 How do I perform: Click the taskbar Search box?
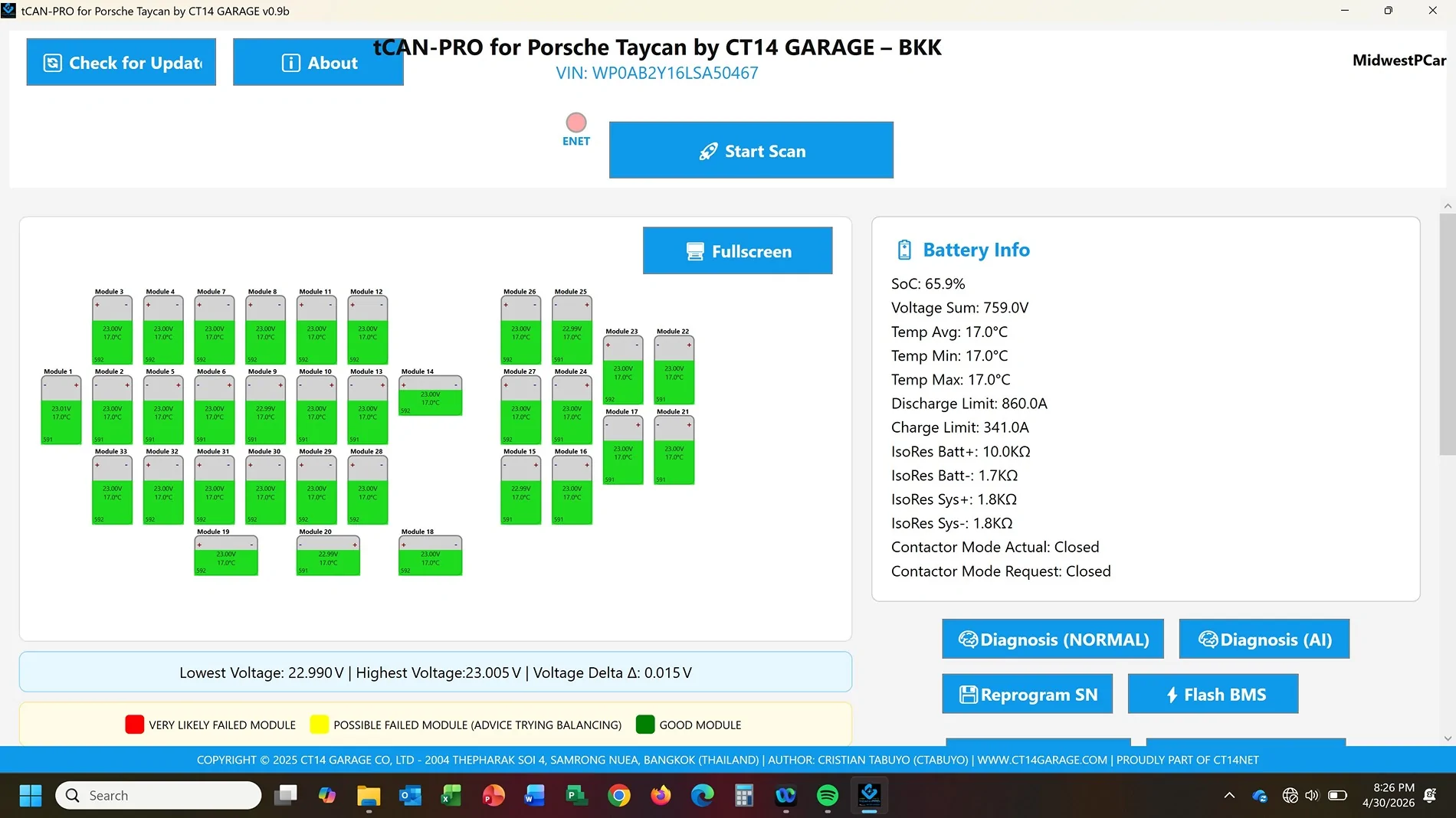(x=159, y=796)
